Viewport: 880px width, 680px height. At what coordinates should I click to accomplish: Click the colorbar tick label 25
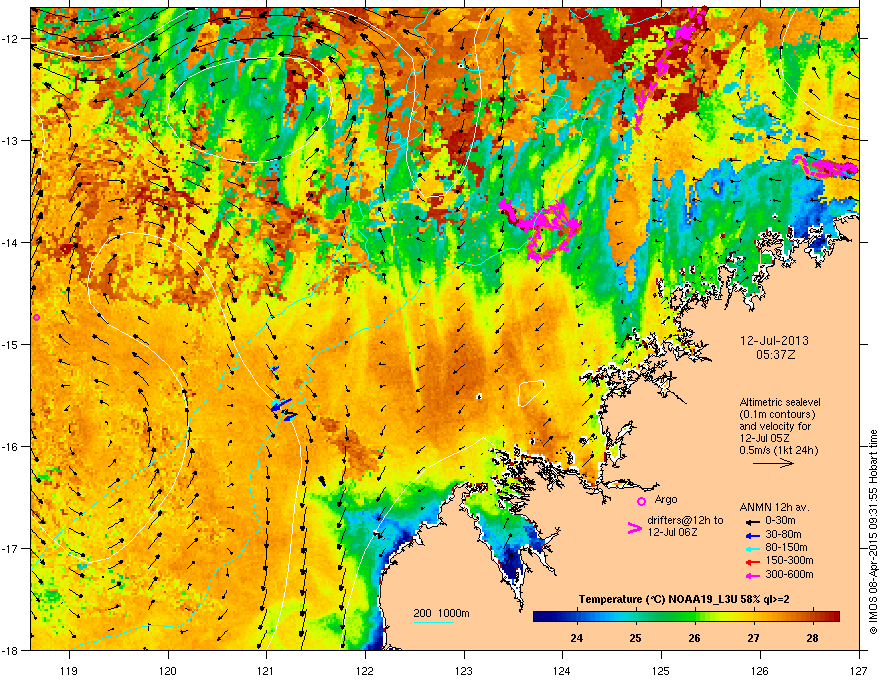(x=635, y=638)
